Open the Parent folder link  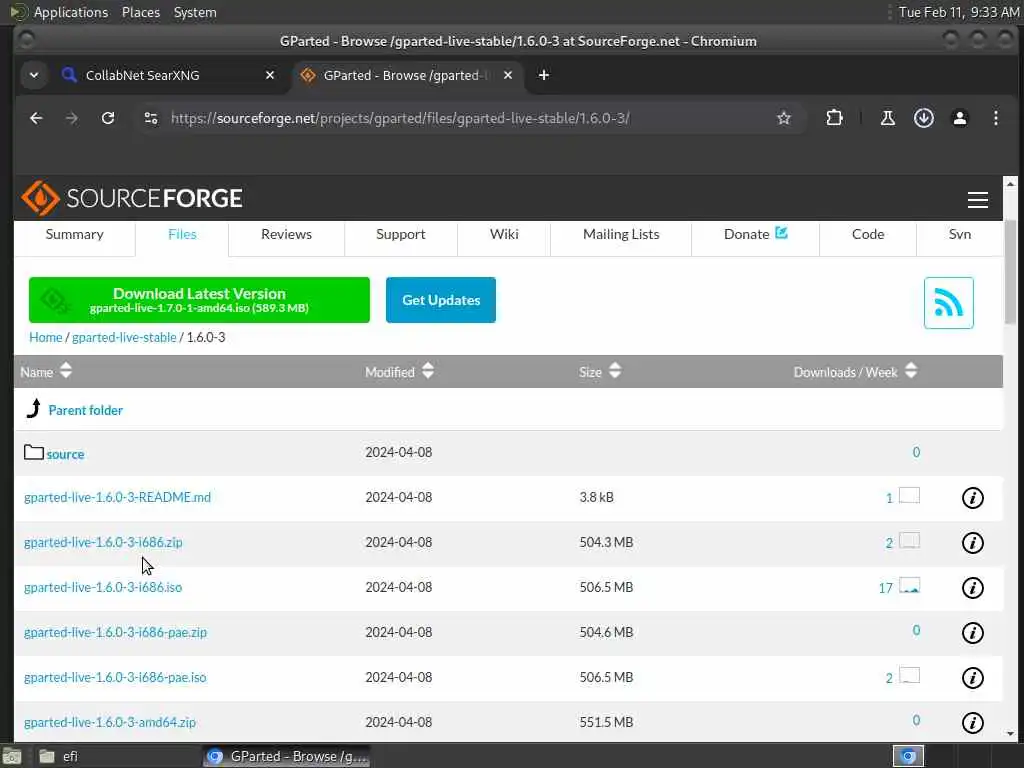(x=86, y=410)
